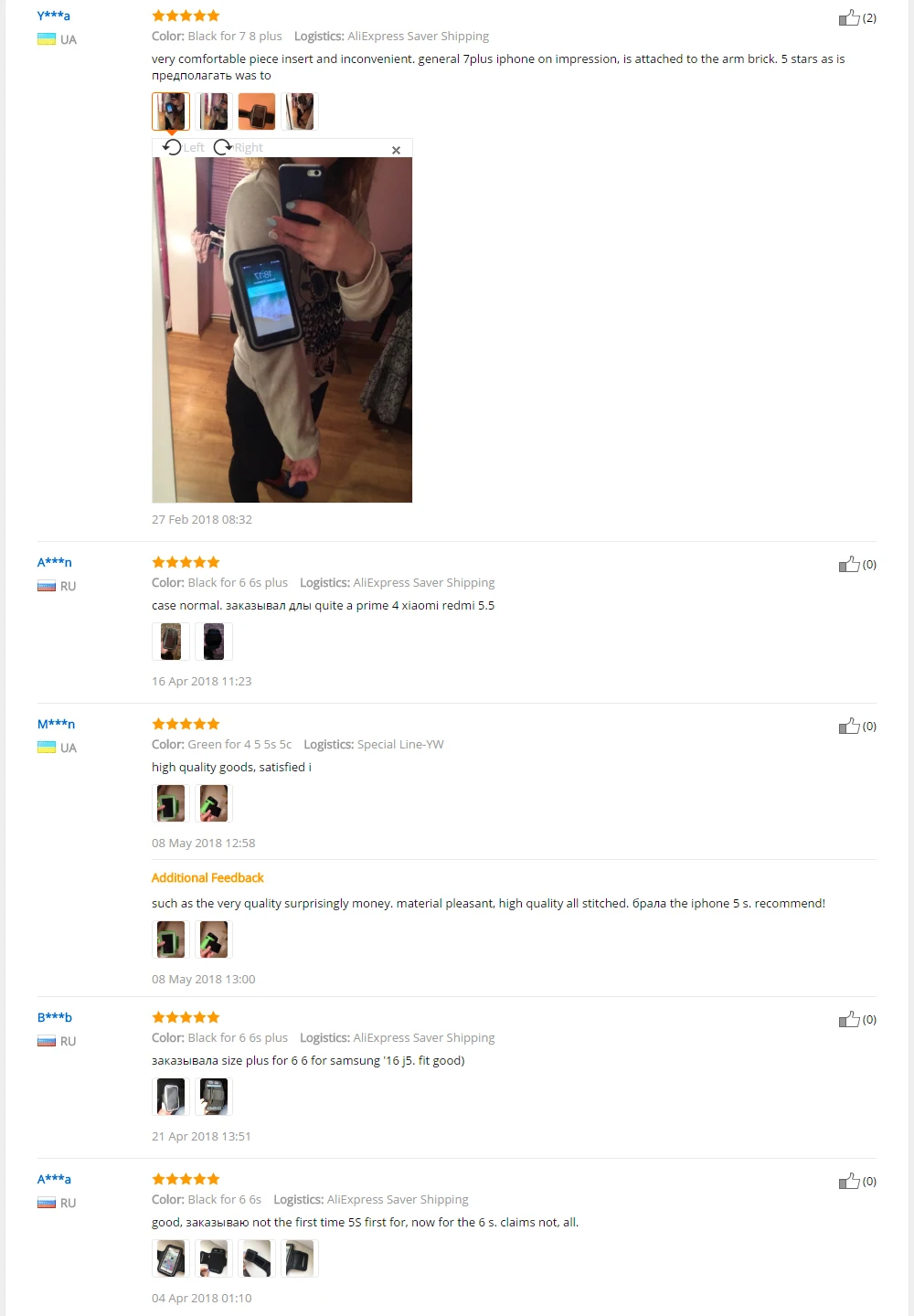Screen dimensions: 914x1316
Task: Open first green armband photo by M***n
Action: [x=171, y=803]
